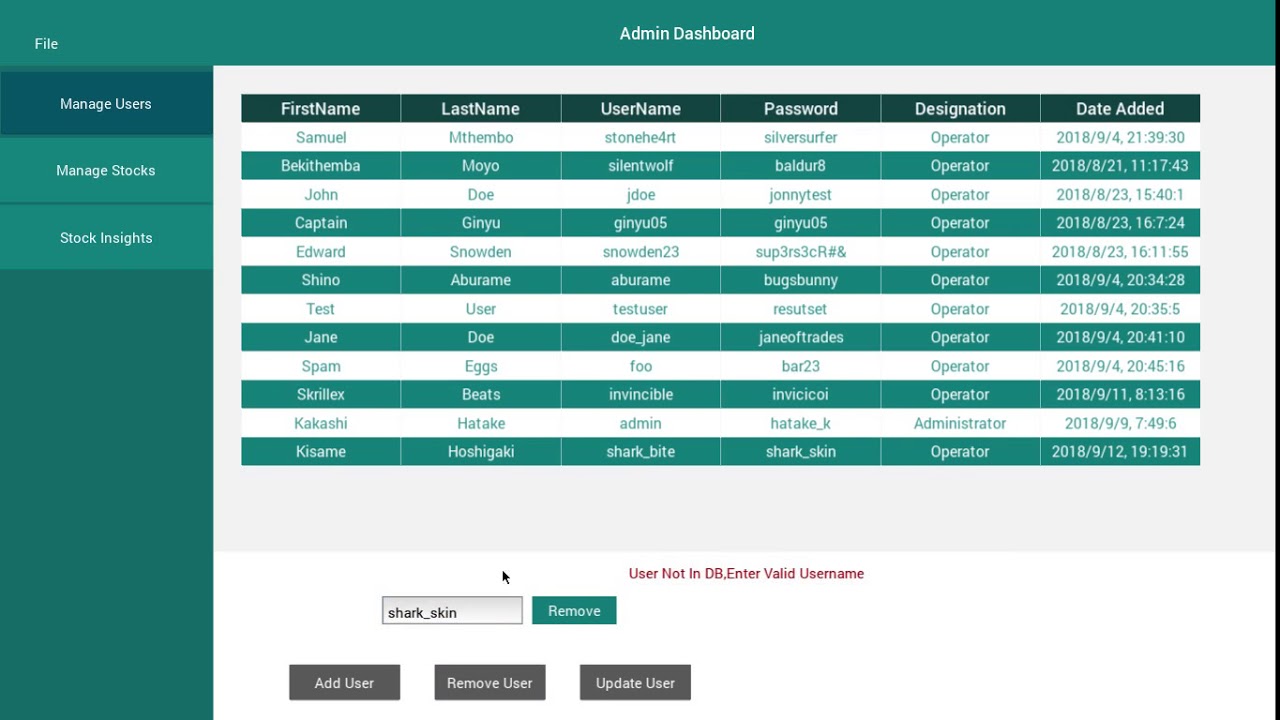Select Manage Users in sidebar
Image resolution: width=1280 pixels, height=720 pixels.
106,104
